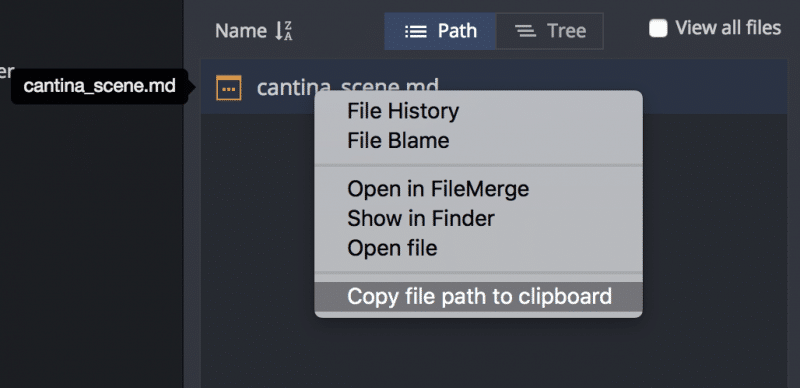Click the list icon on Path button

(416, 32)
